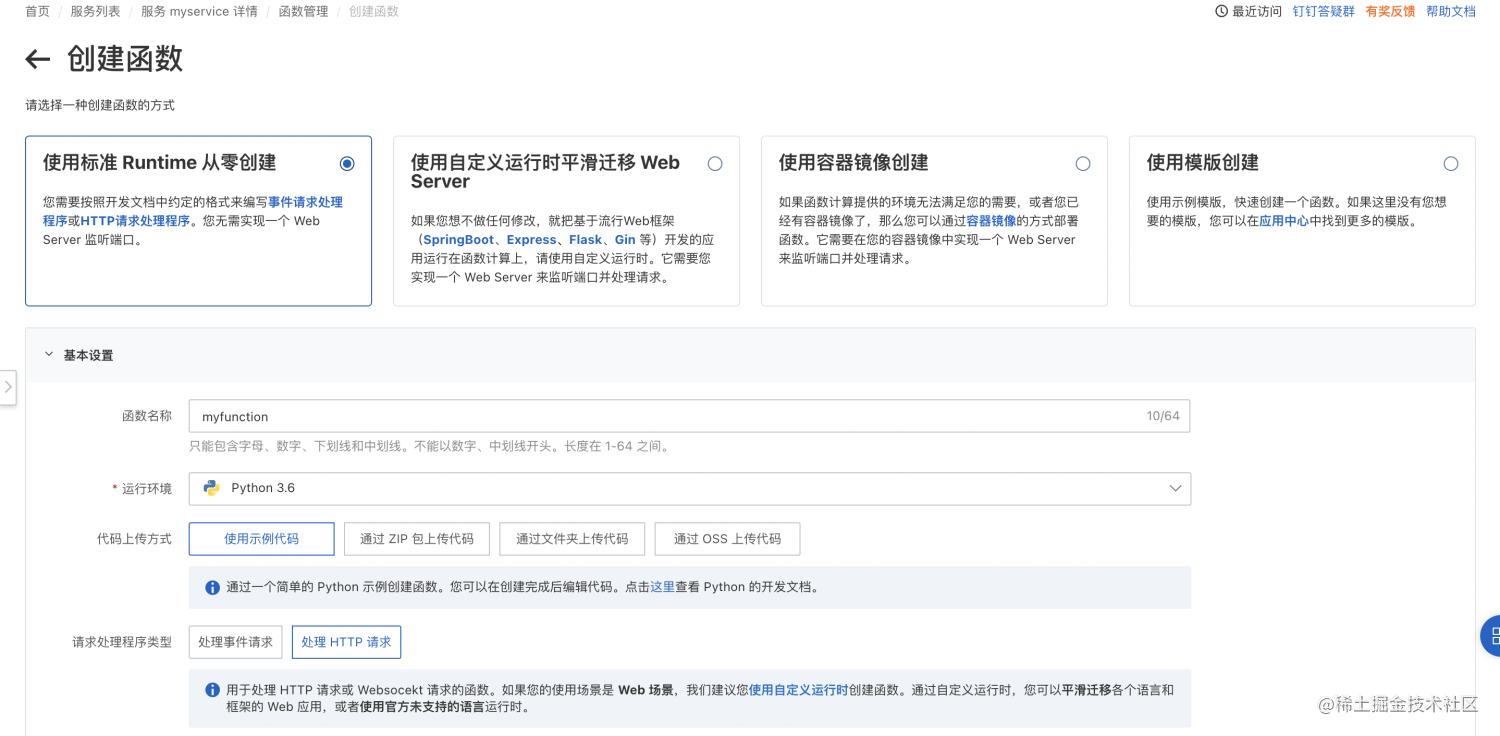Open 容器镜像 link in container card

click(x=991, y=221)
